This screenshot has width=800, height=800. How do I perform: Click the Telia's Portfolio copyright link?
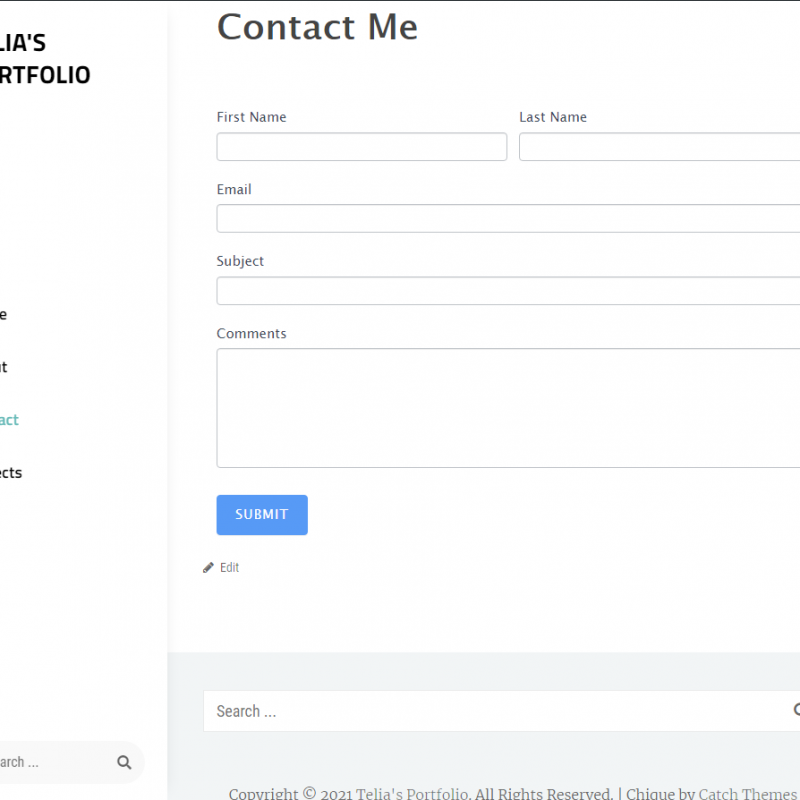[413, 793]
